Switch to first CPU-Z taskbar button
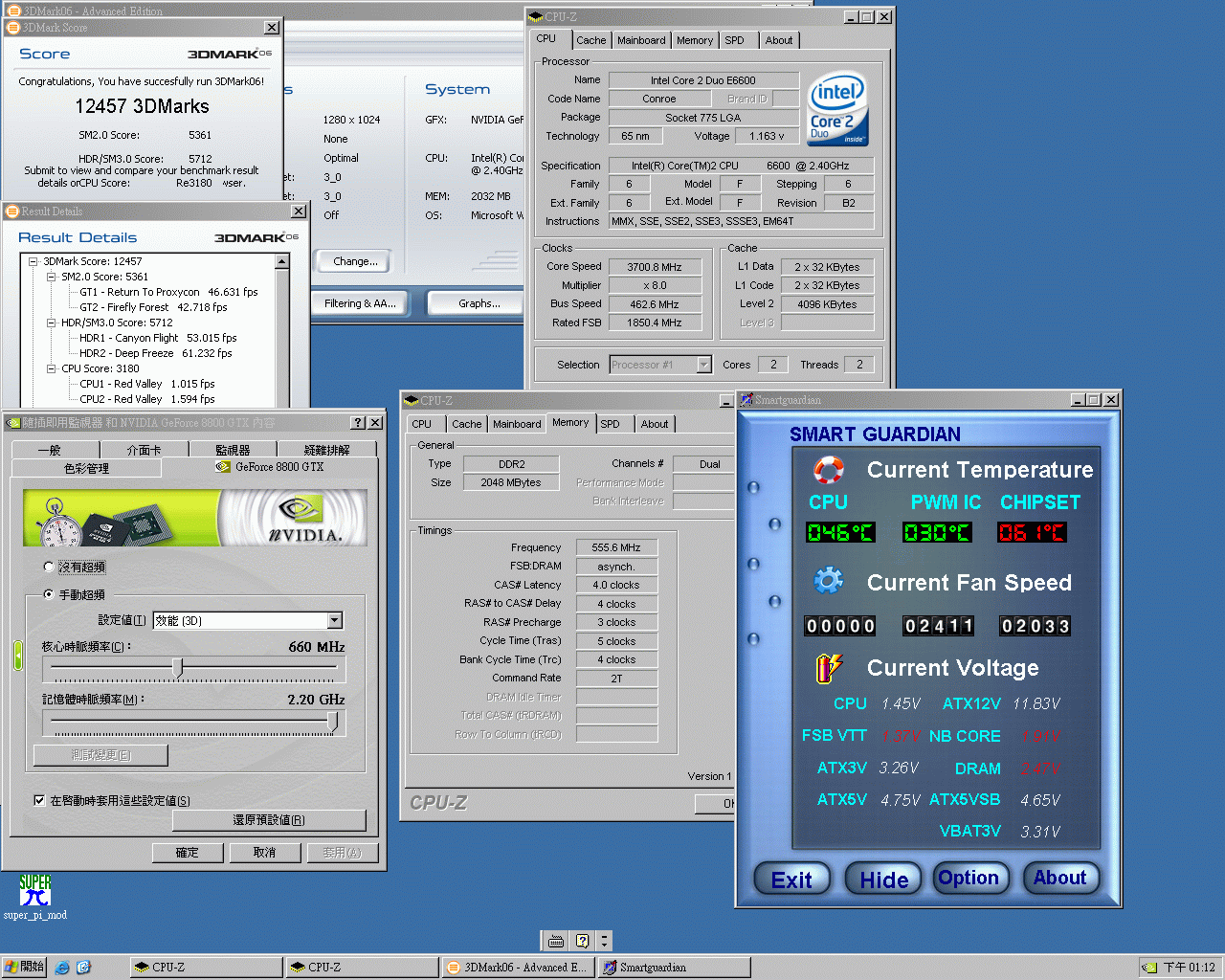1225x980 pixels. [208, 968]
